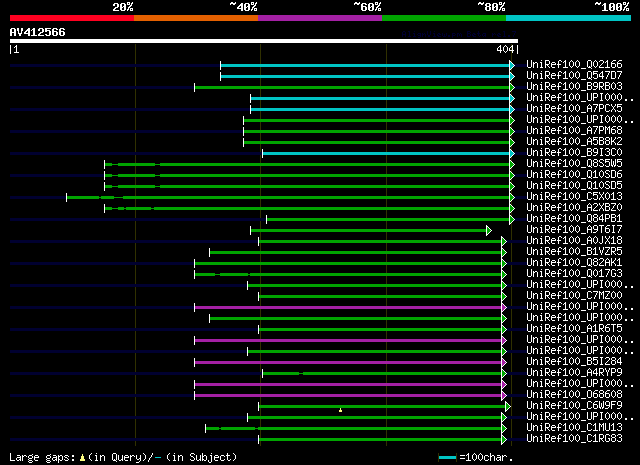Click the 404 query end position label
Screen dimensions: 640x465
pyautogui.click(x=505, y=49)
